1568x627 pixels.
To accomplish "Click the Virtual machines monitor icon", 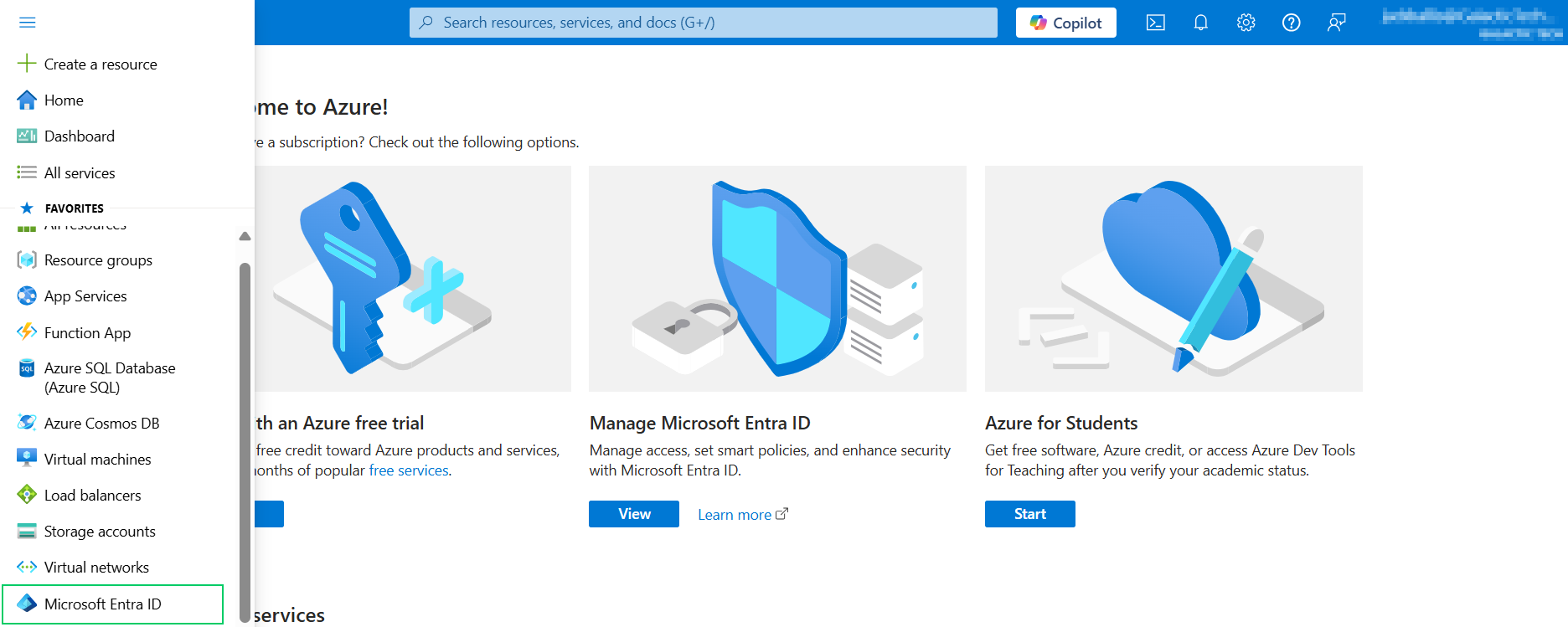I will click(x=27, y=459).
